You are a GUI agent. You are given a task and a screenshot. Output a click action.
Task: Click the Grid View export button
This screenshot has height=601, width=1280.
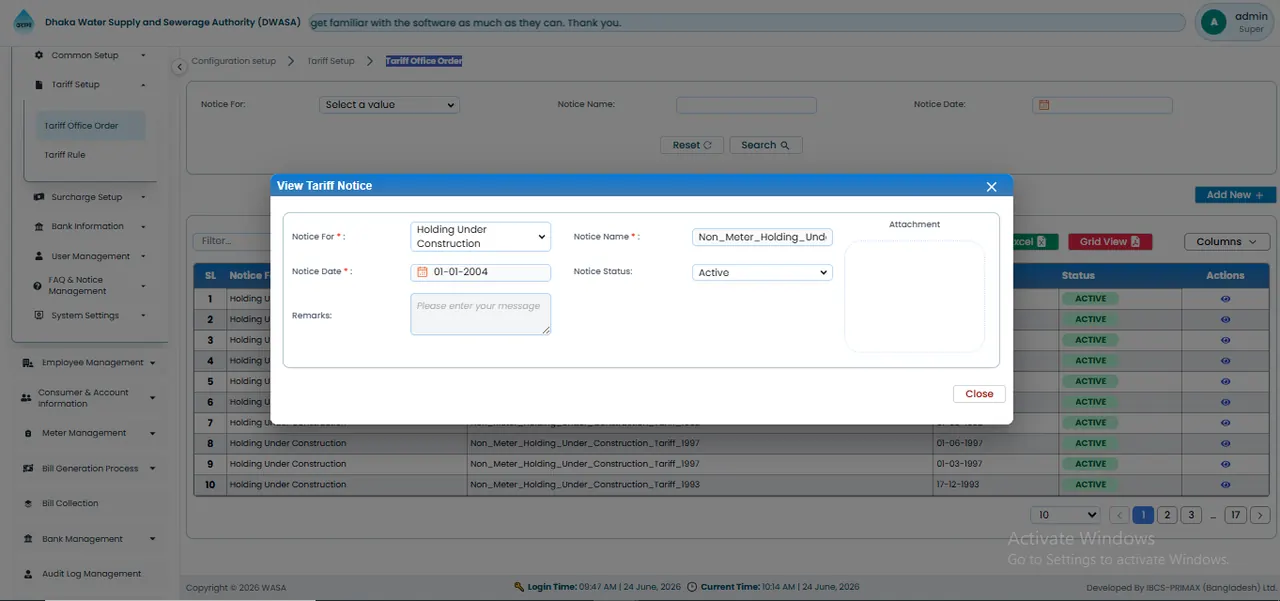pos(1110,242)
